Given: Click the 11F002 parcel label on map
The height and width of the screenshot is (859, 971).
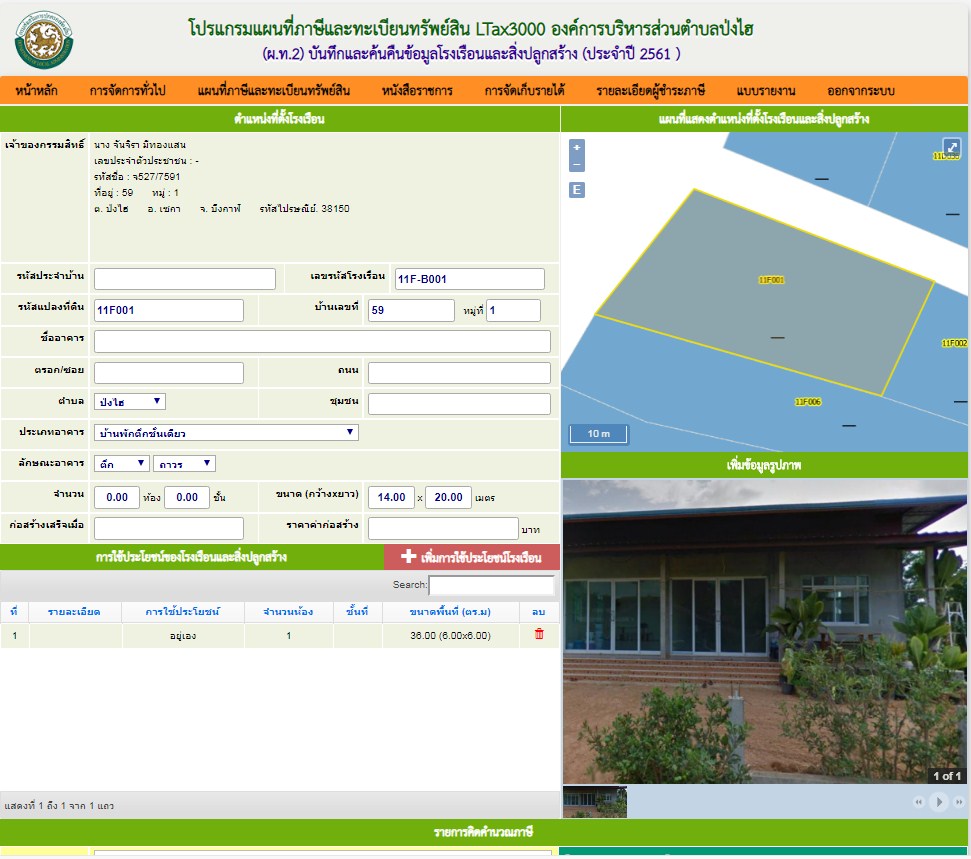Looking at the screenshot, I should coord(954,343).
